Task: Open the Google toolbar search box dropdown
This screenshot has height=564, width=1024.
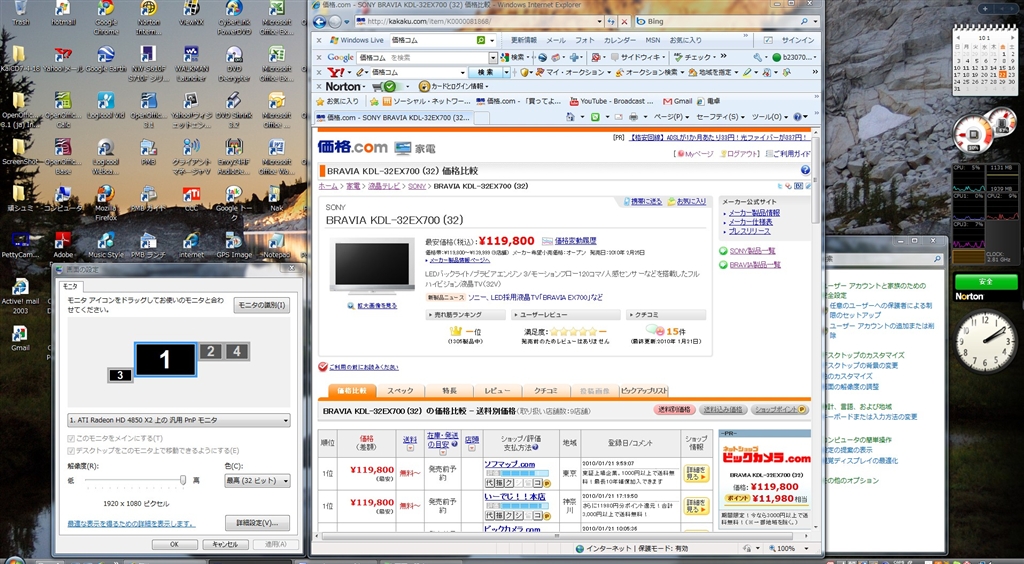Action: click(493, 57)
